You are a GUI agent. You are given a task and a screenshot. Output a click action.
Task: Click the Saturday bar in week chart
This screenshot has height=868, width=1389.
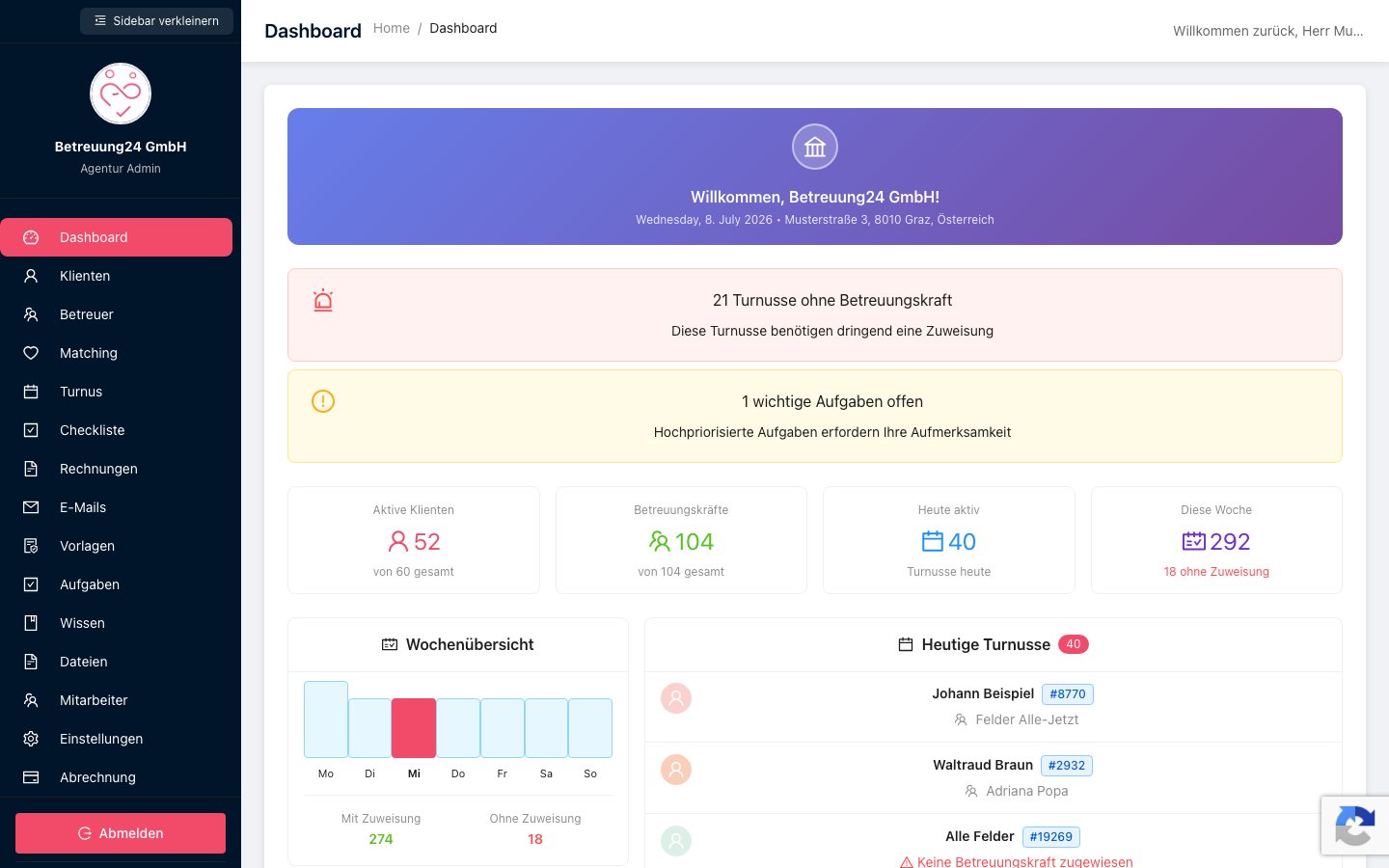pos(546,728)
